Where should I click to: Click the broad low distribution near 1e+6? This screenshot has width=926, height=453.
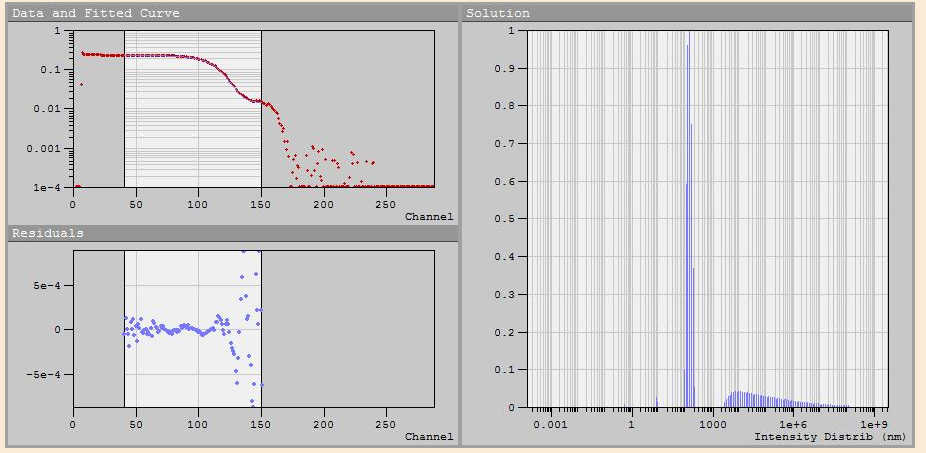pos(785,400)
